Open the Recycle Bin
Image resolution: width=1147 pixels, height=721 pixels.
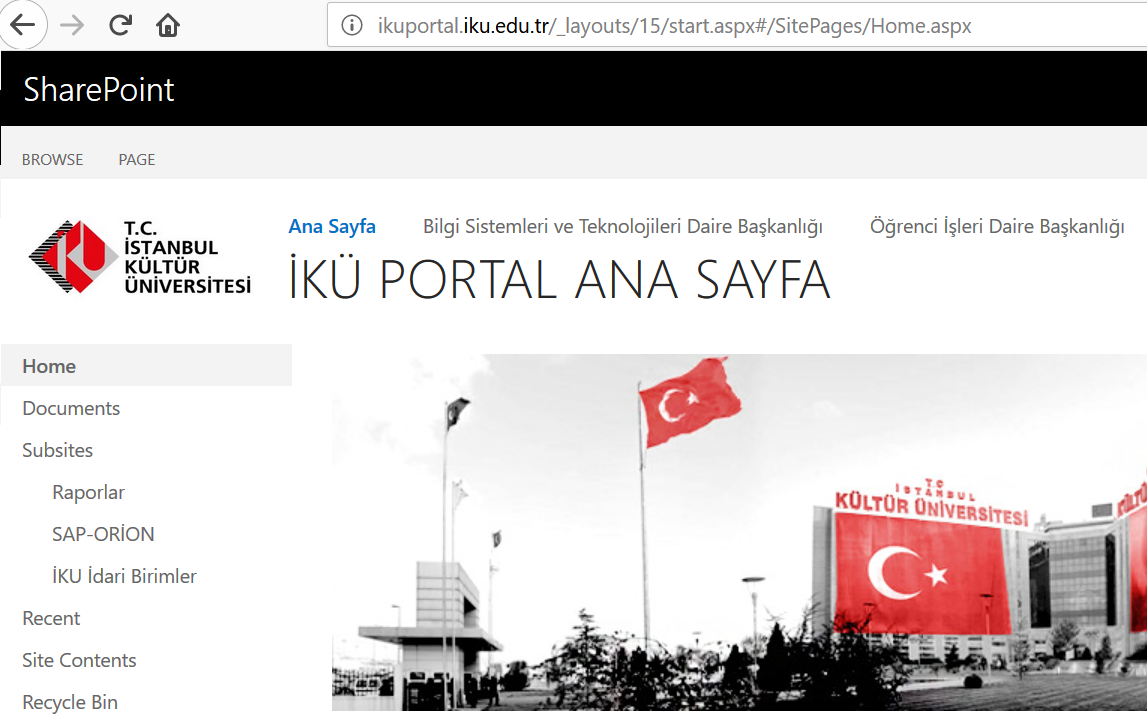(x=70, y=702)
